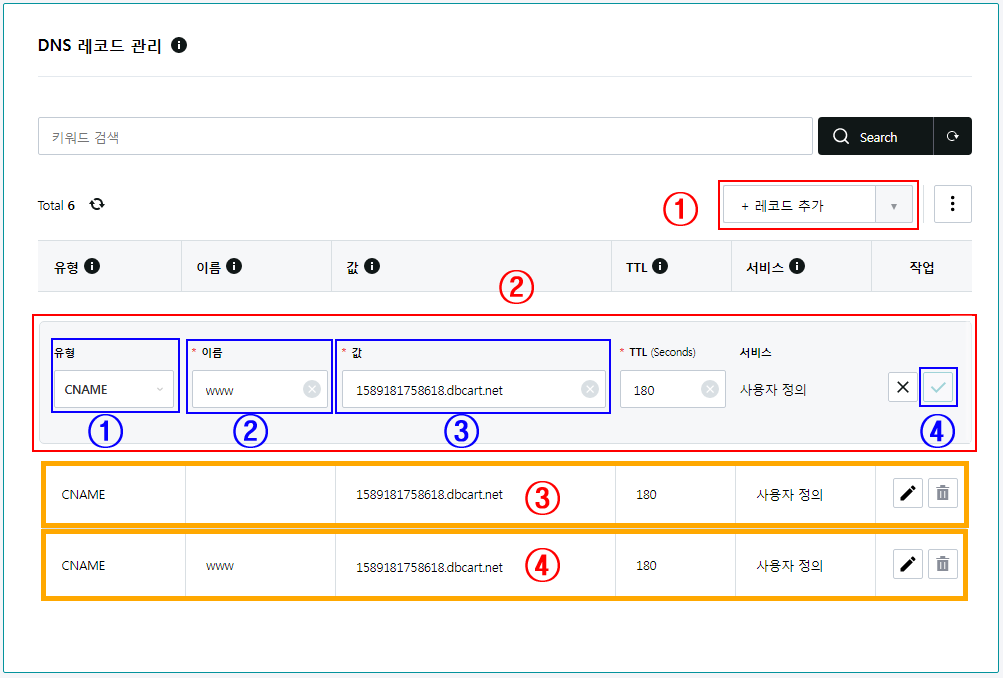This screenshot has height=678, width=1003.
Task: Confirm new record with the checkmark button
Action: (938, 388)
